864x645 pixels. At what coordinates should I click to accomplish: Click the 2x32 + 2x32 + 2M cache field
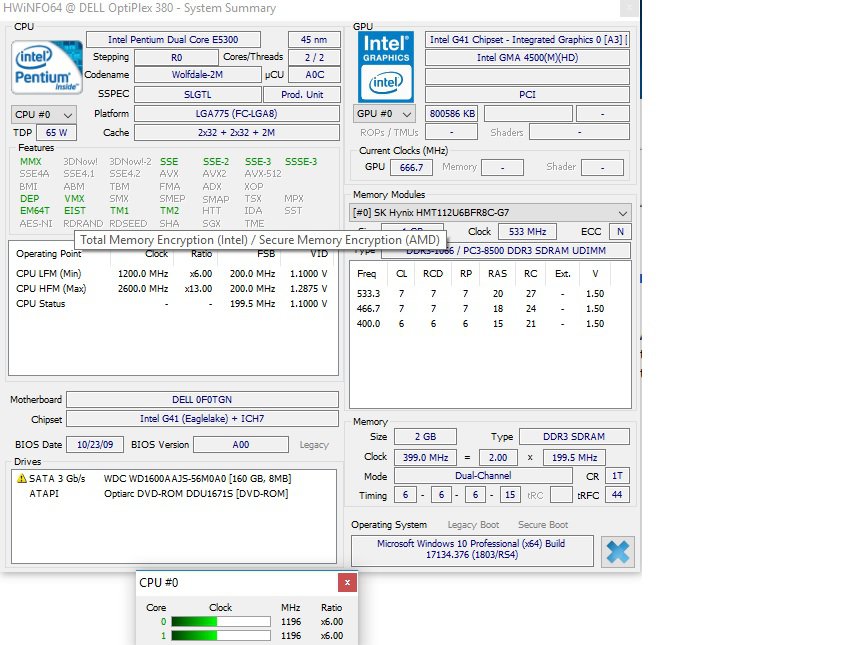click(236, 133)
